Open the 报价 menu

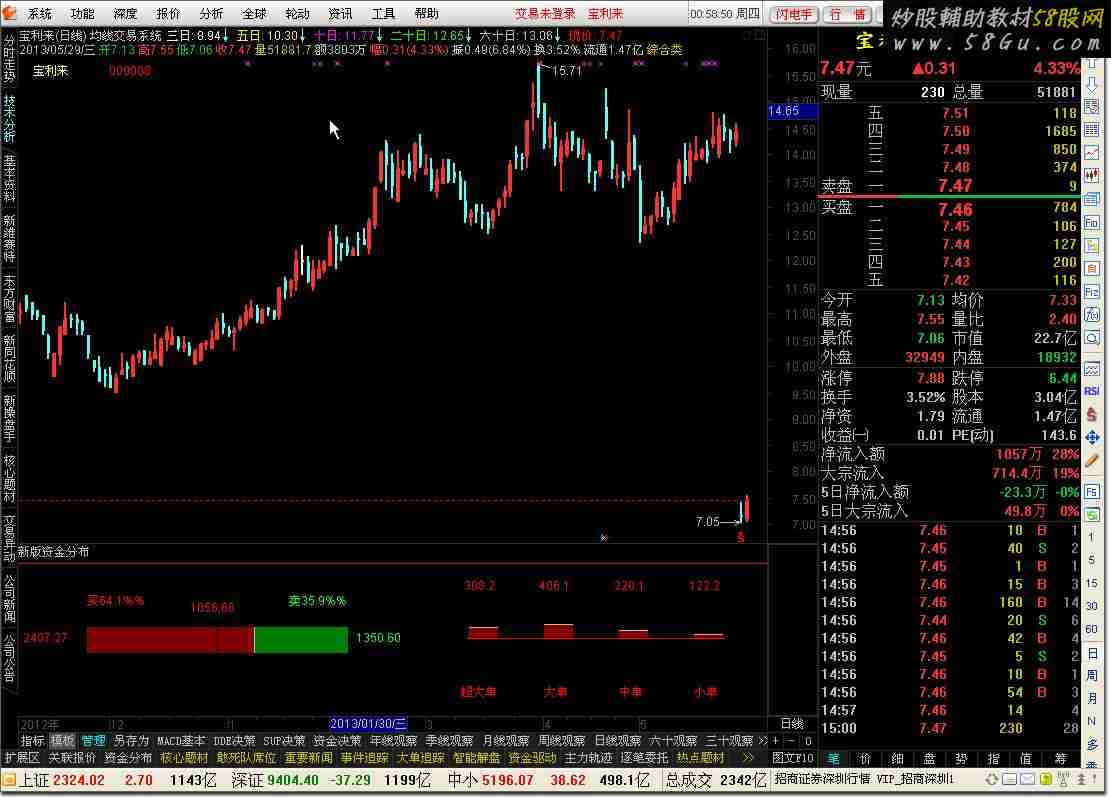point(168,13)
